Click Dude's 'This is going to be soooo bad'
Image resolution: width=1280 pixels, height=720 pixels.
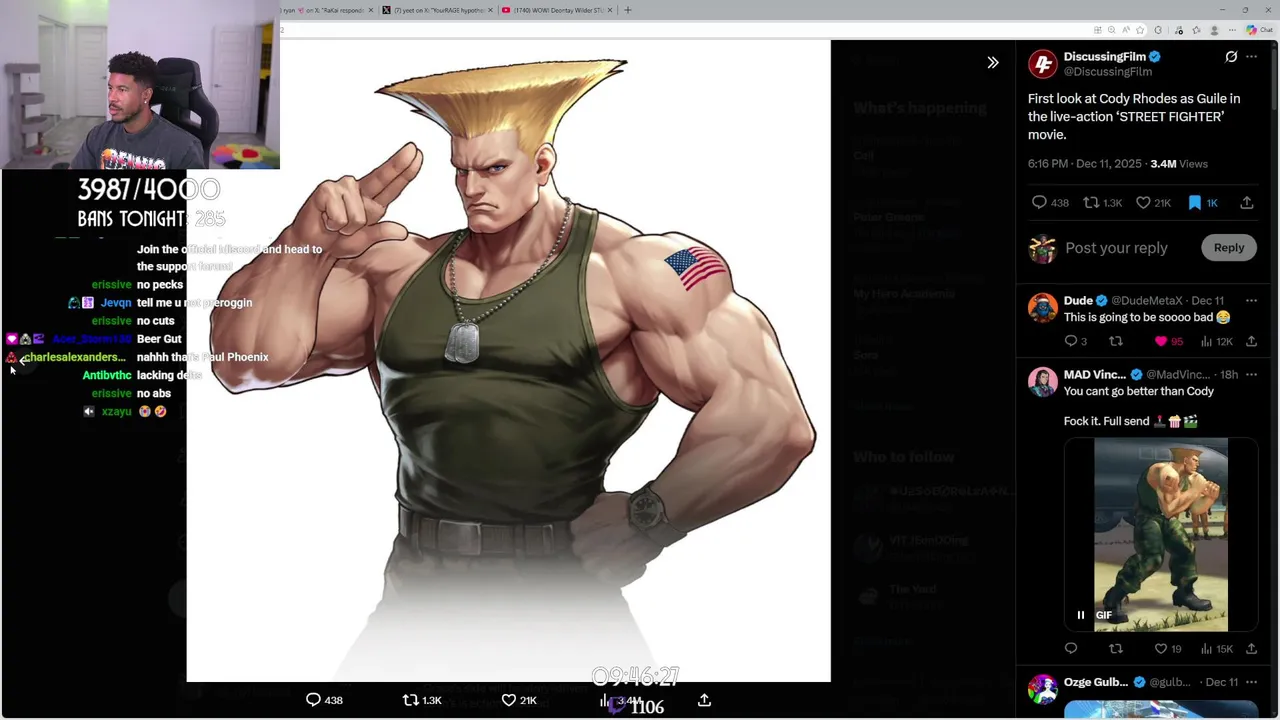tap(1146, 317)
